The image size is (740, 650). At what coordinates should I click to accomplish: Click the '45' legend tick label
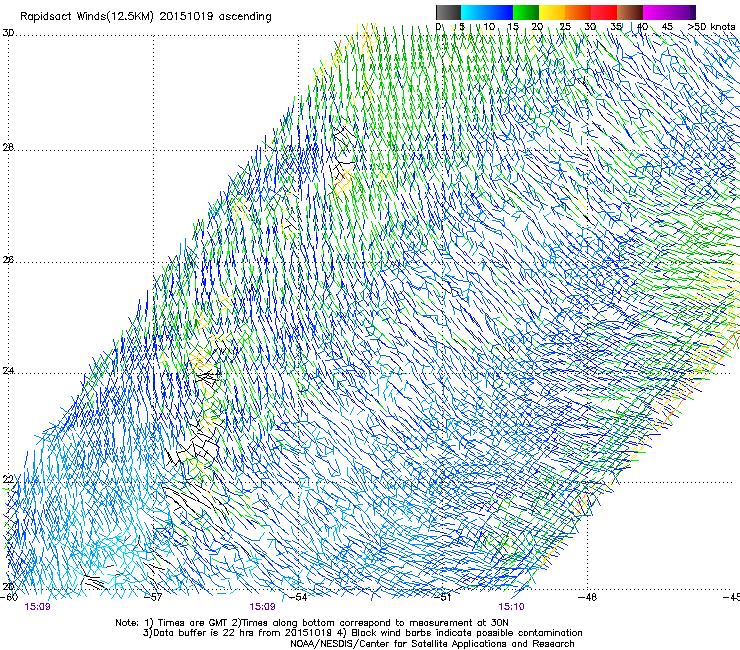(x=667, y=27)
